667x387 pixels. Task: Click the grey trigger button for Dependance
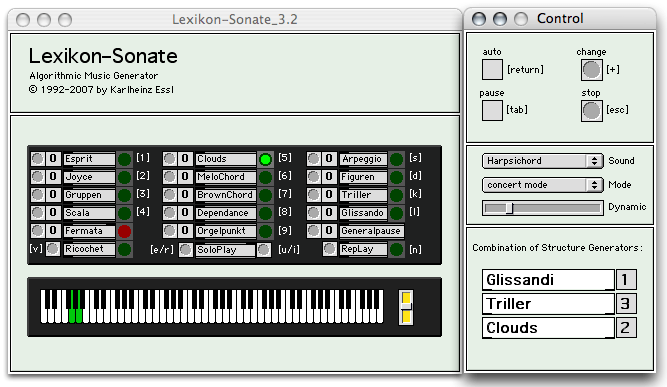click(169, 213)
